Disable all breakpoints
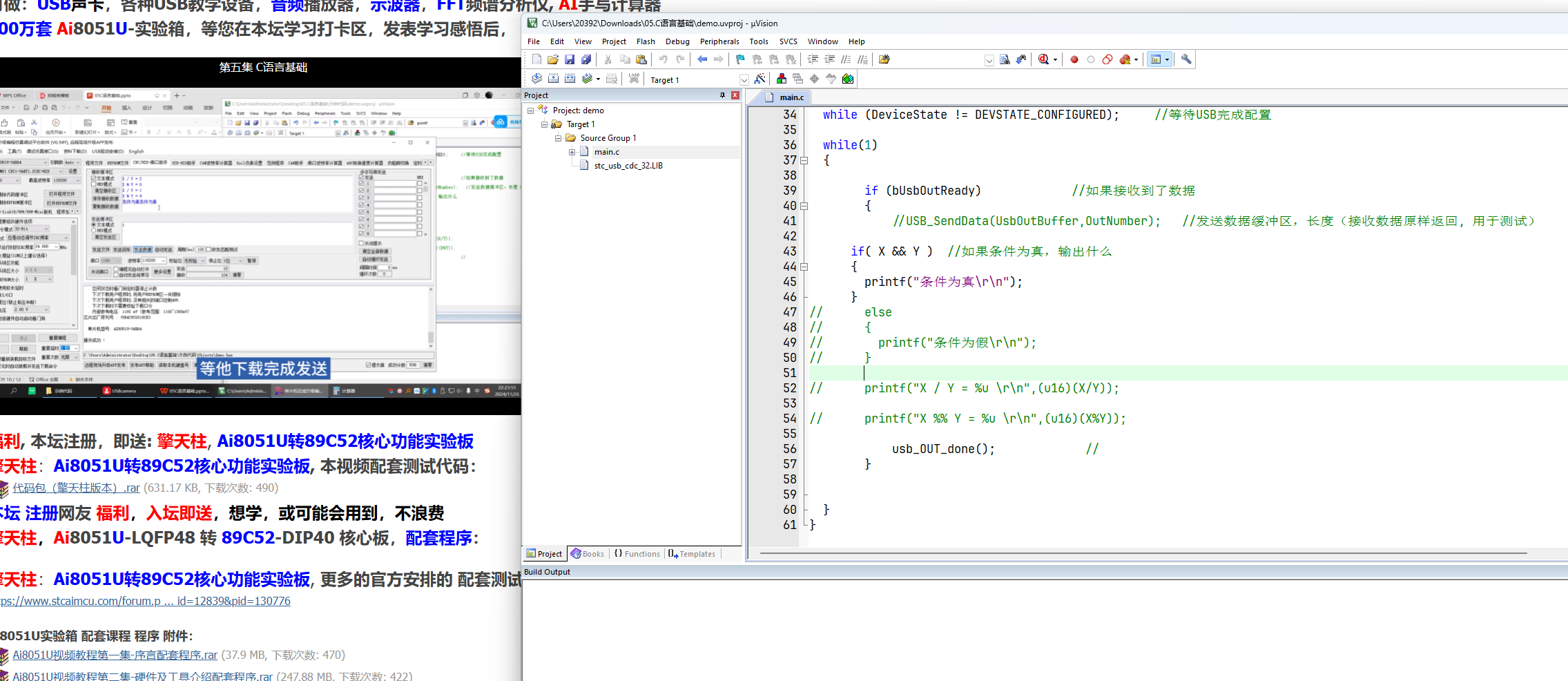 click(1107, 59)
